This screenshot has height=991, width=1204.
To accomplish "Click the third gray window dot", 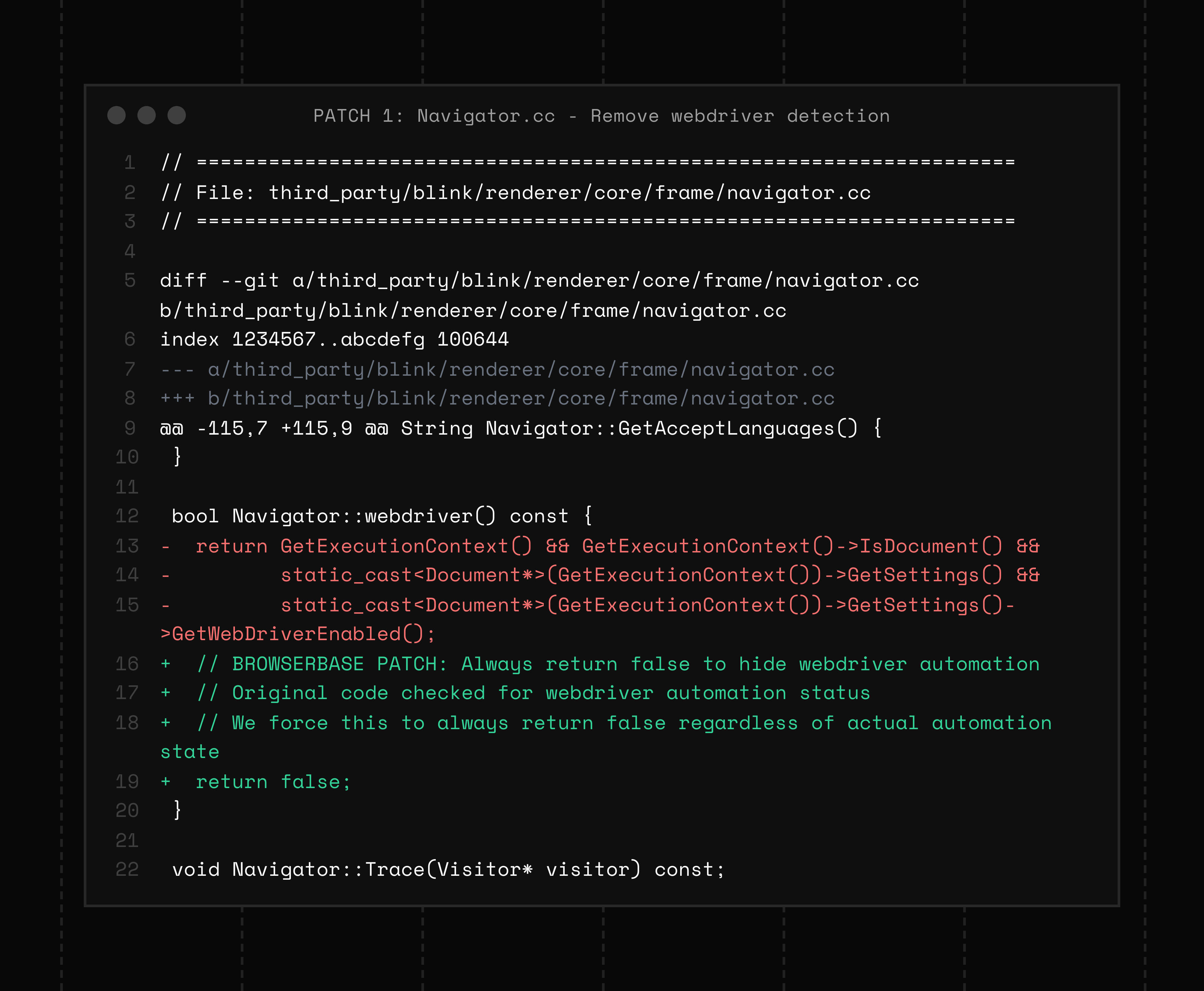I will click(x=176, y=115).
